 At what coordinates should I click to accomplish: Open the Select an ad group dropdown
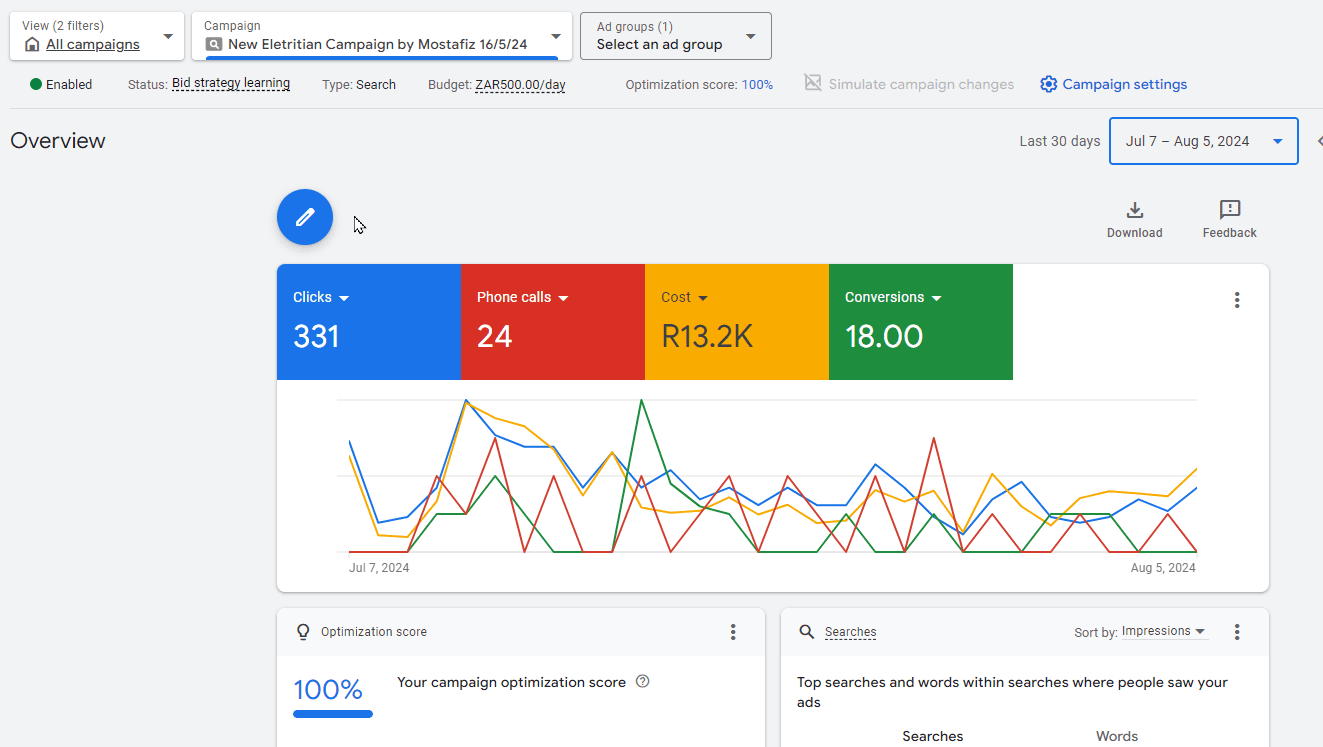pyautogui.click(x=675, y=36)
